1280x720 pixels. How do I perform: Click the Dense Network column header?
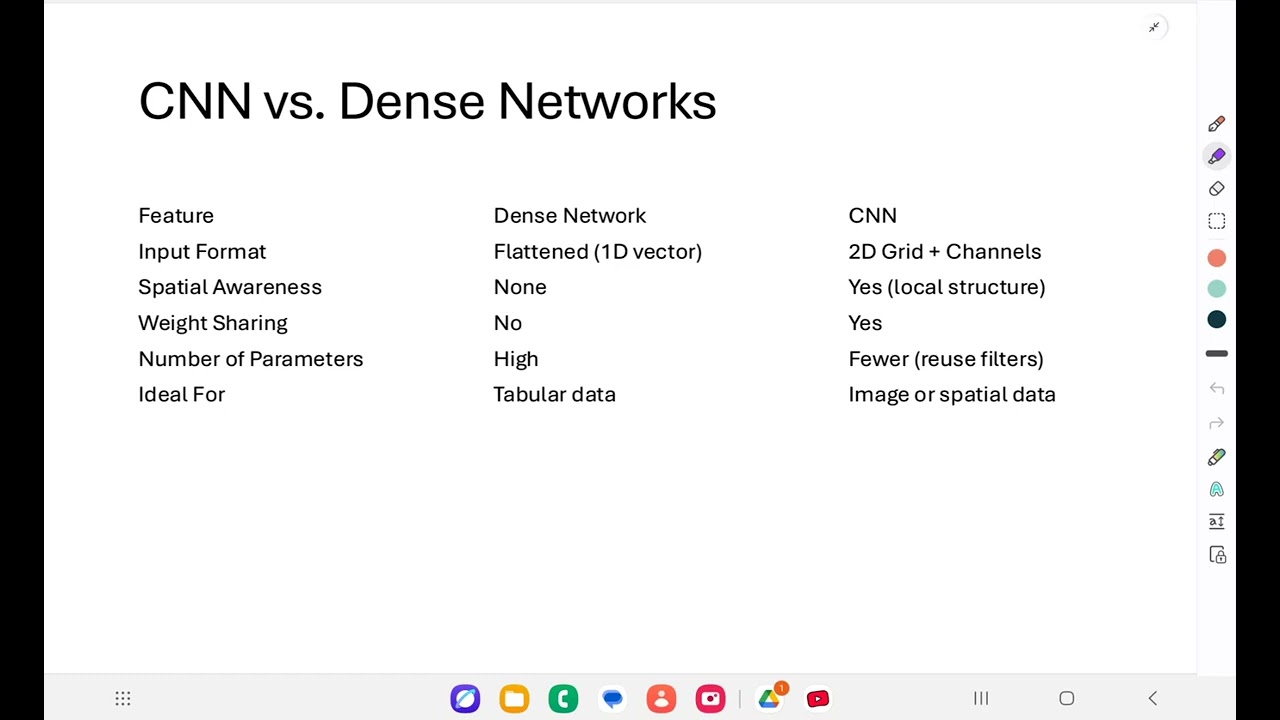[570, 215]
